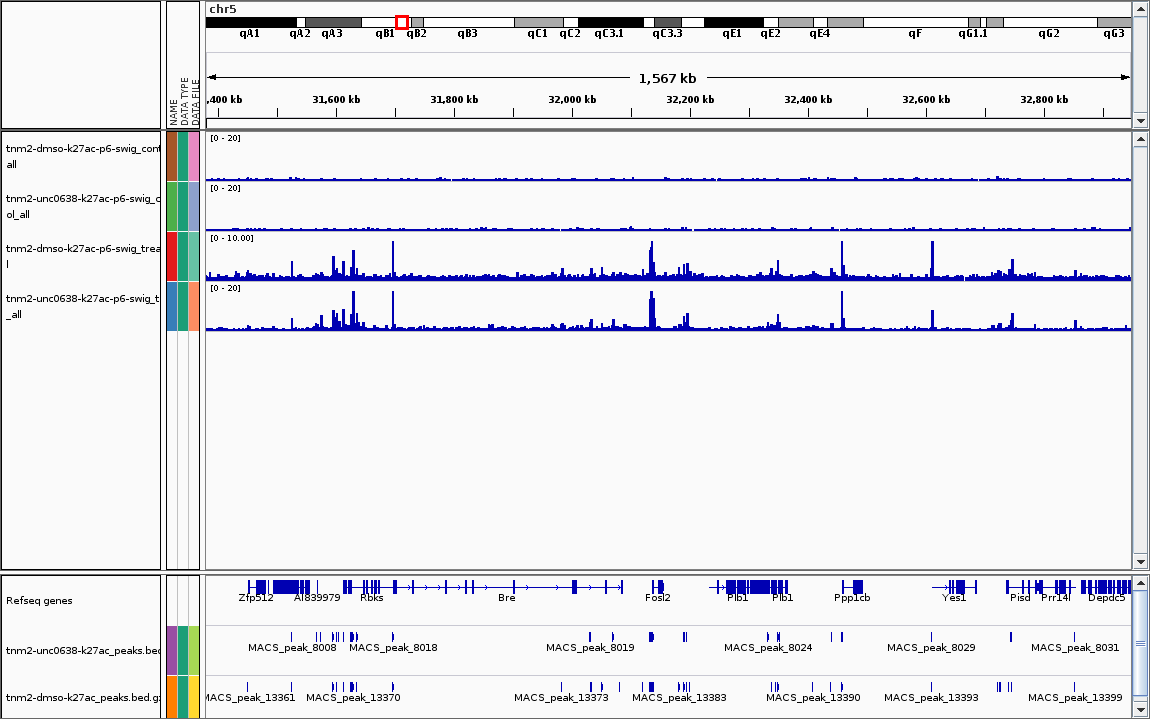Click the Bre gene label
The height and width of the screenshot is (719, 1150).
point(507,598)
